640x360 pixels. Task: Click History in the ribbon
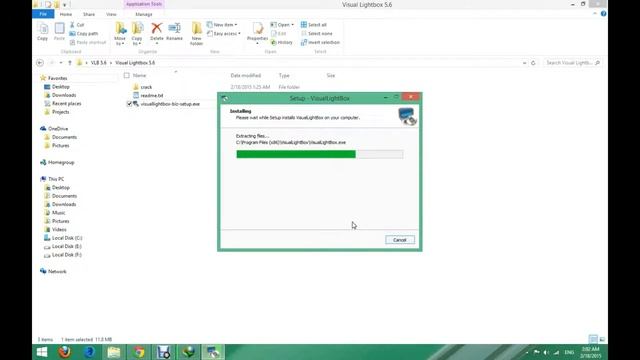(282, 42)
